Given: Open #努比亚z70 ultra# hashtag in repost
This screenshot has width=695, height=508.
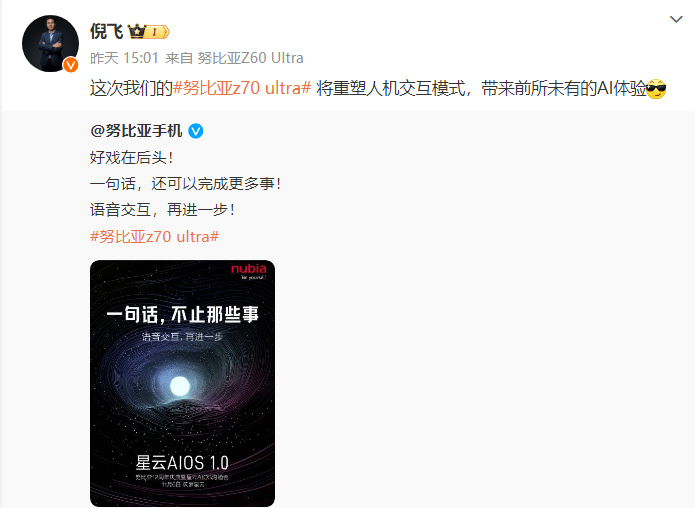Looking at the screenshot, I should coord(154,236).
